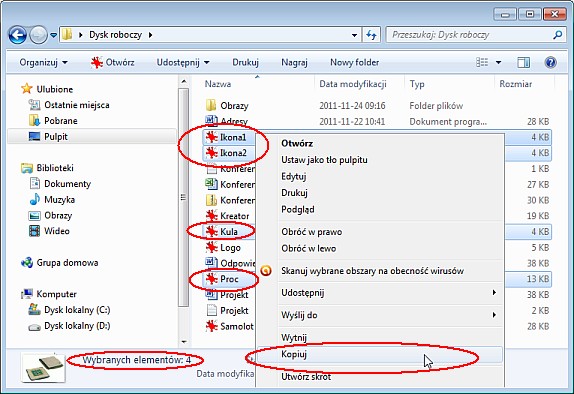This screenshot has height=394, width=574.
Task: Open Wideo library
Action: pyautogui.click(x=49, y=231)
